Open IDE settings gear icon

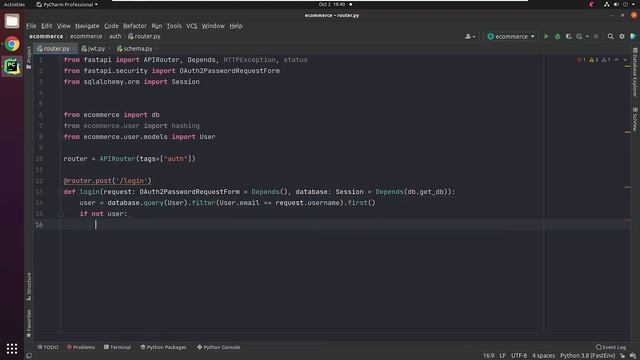[622, 36]
